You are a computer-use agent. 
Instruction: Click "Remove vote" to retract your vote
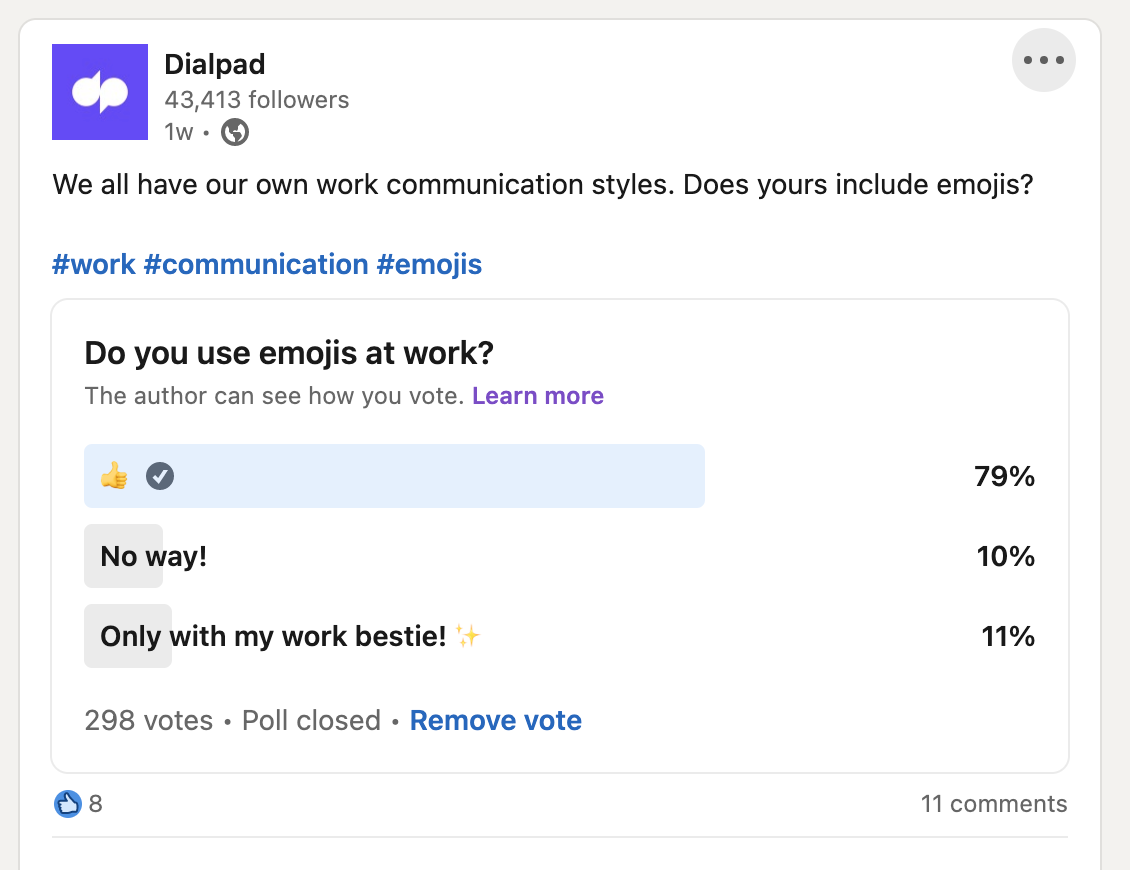tap(495, 720)
